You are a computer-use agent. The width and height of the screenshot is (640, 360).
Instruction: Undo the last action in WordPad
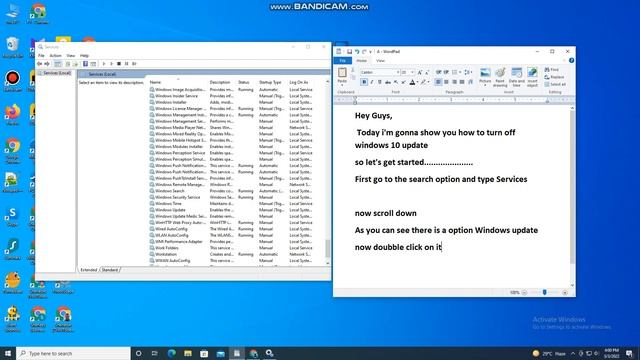pos(357,52)
